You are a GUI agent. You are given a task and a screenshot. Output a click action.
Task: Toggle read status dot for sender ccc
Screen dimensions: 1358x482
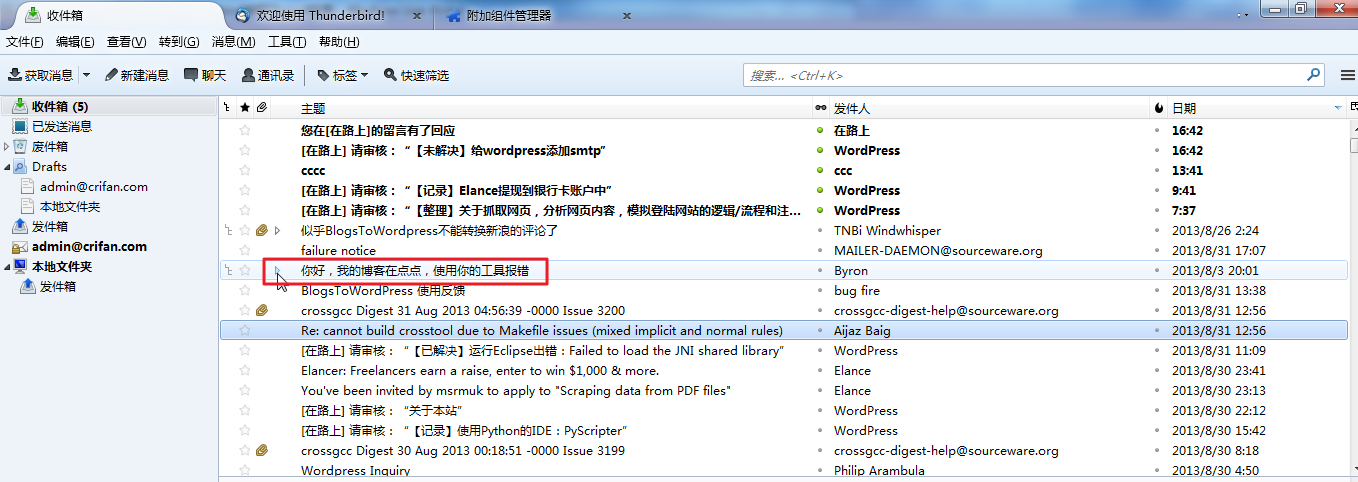coord(820,170)
